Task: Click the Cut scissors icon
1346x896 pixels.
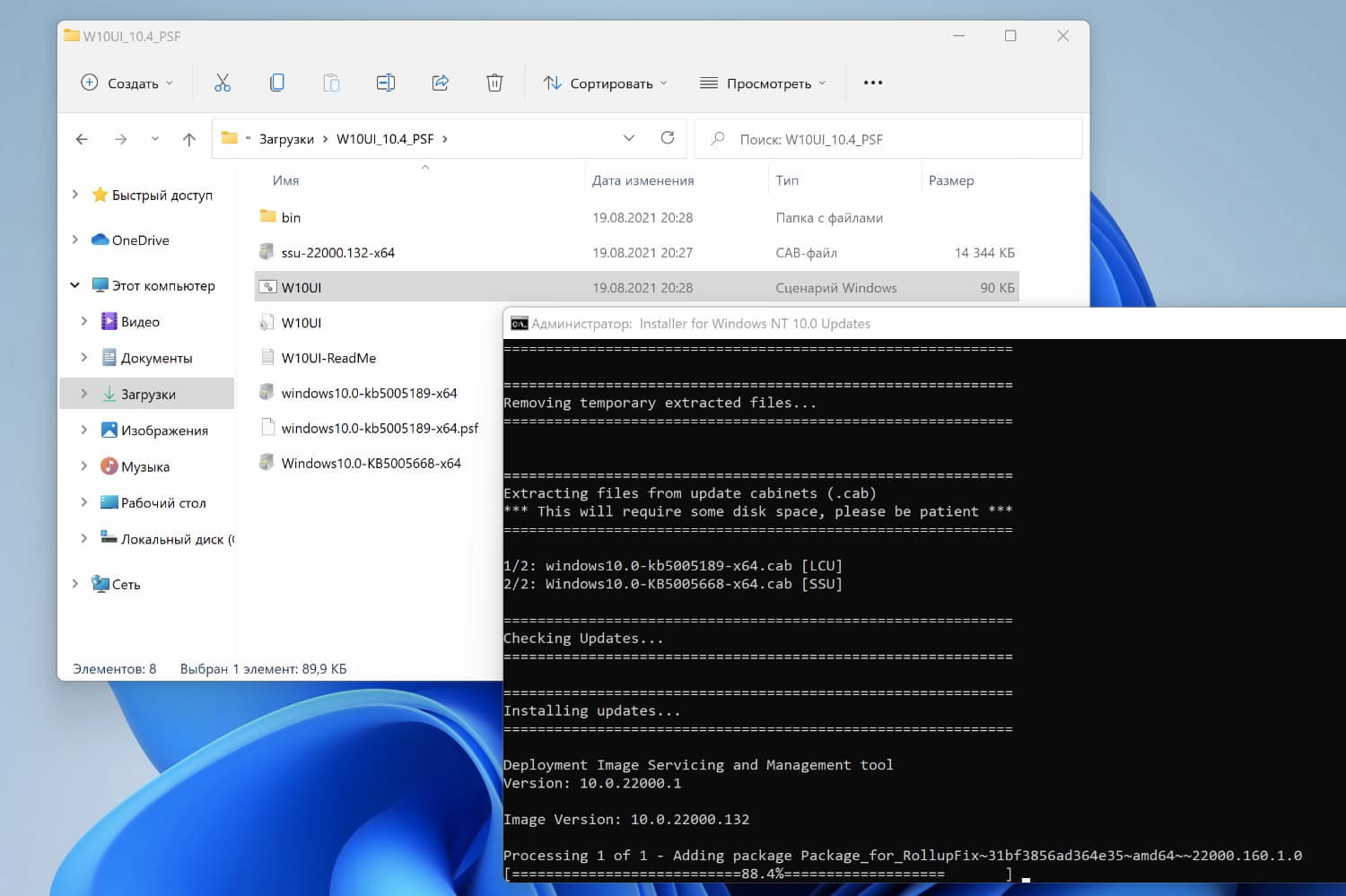Action: (x=223, y=83)
